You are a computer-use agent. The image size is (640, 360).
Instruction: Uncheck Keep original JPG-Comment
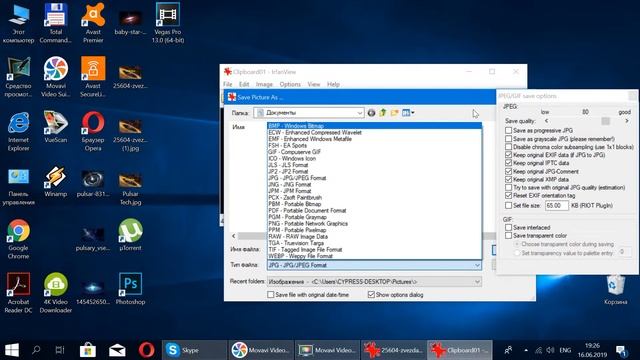508,171
